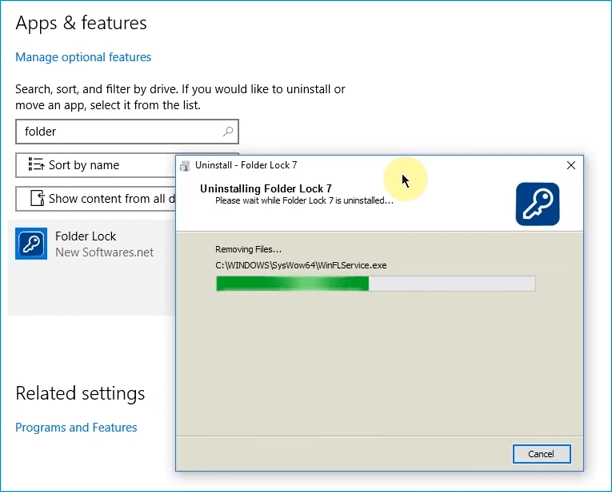Click the WinFLService.exe file path text

pos(301,265)
